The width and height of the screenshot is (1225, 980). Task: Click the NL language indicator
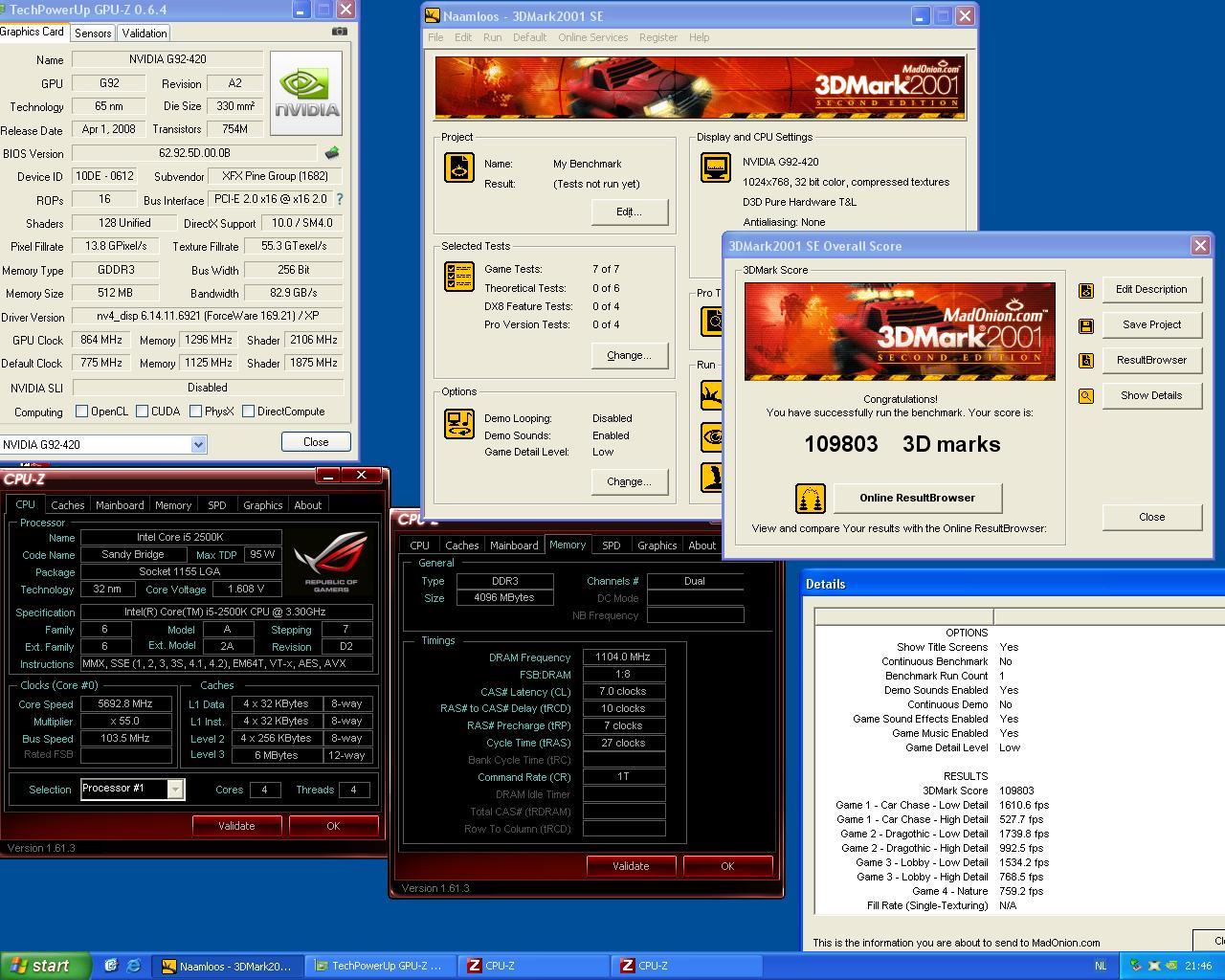click(x=1101, y=966)
